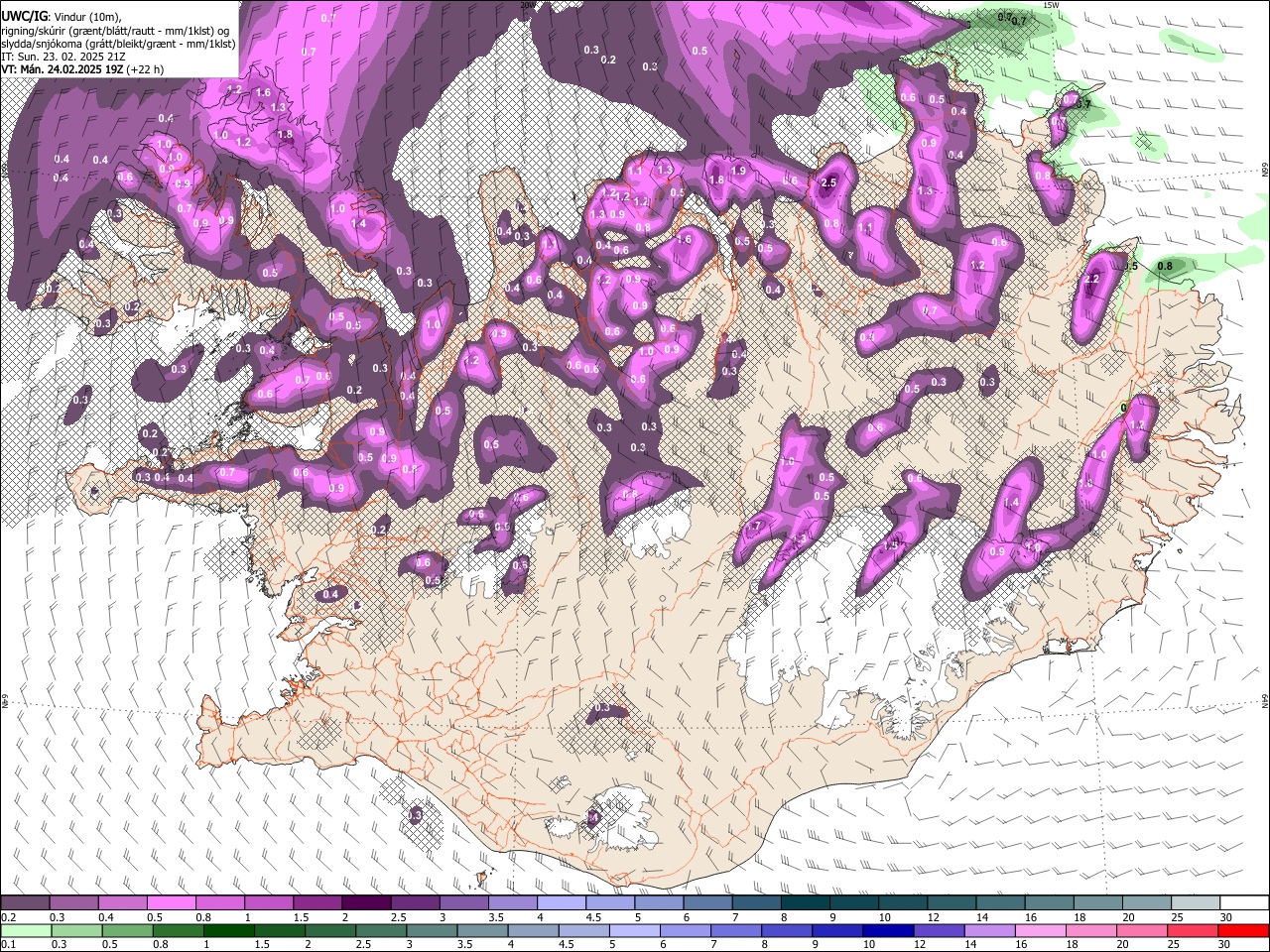Click the "64N" latitude label on the right edge
This screenshot has height=952, width=1270.
[1265, 700]
